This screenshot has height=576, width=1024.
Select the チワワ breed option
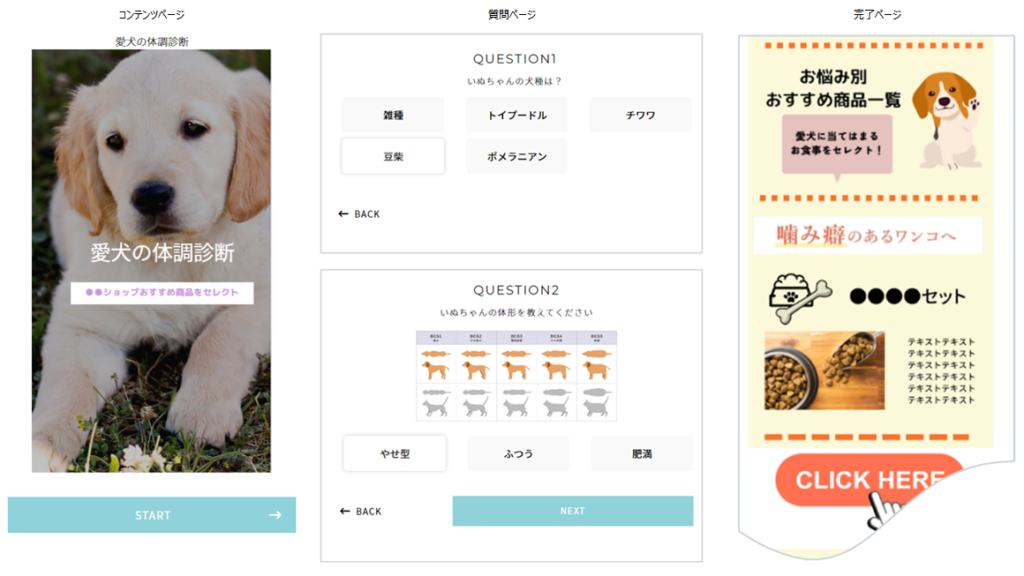point(640,115)
